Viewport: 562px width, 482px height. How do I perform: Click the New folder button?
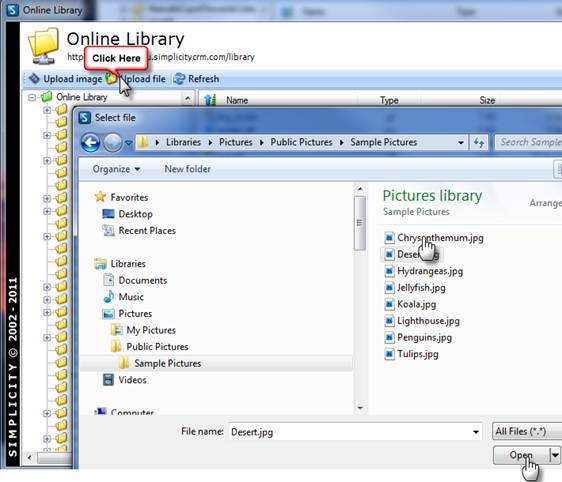click(187, 169)
